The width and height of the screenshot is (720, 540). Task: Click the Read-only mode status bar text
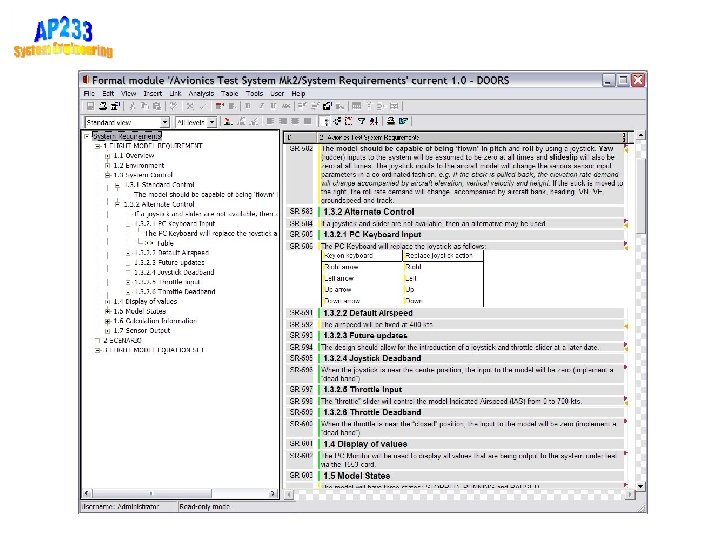(205, 507)
